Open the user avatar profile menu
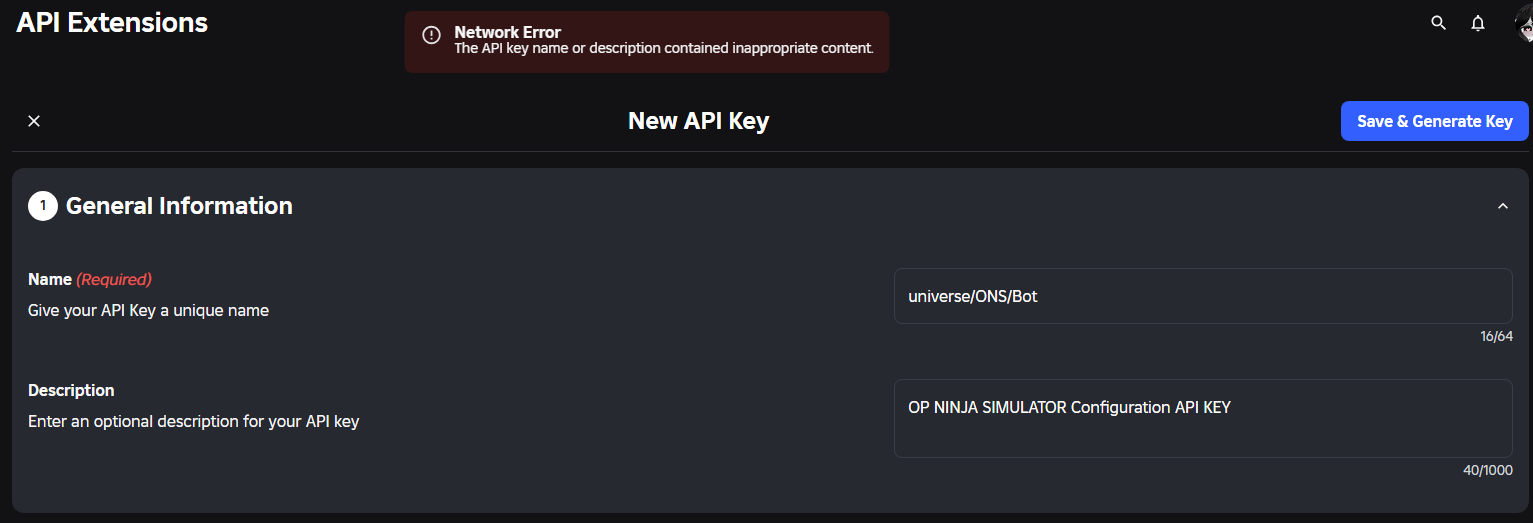 [x=1524, y=23]
